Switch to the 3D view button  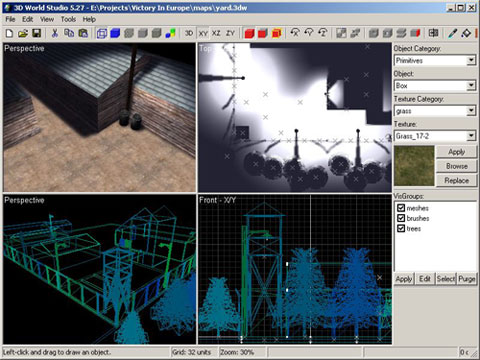(x=189, y=33)
